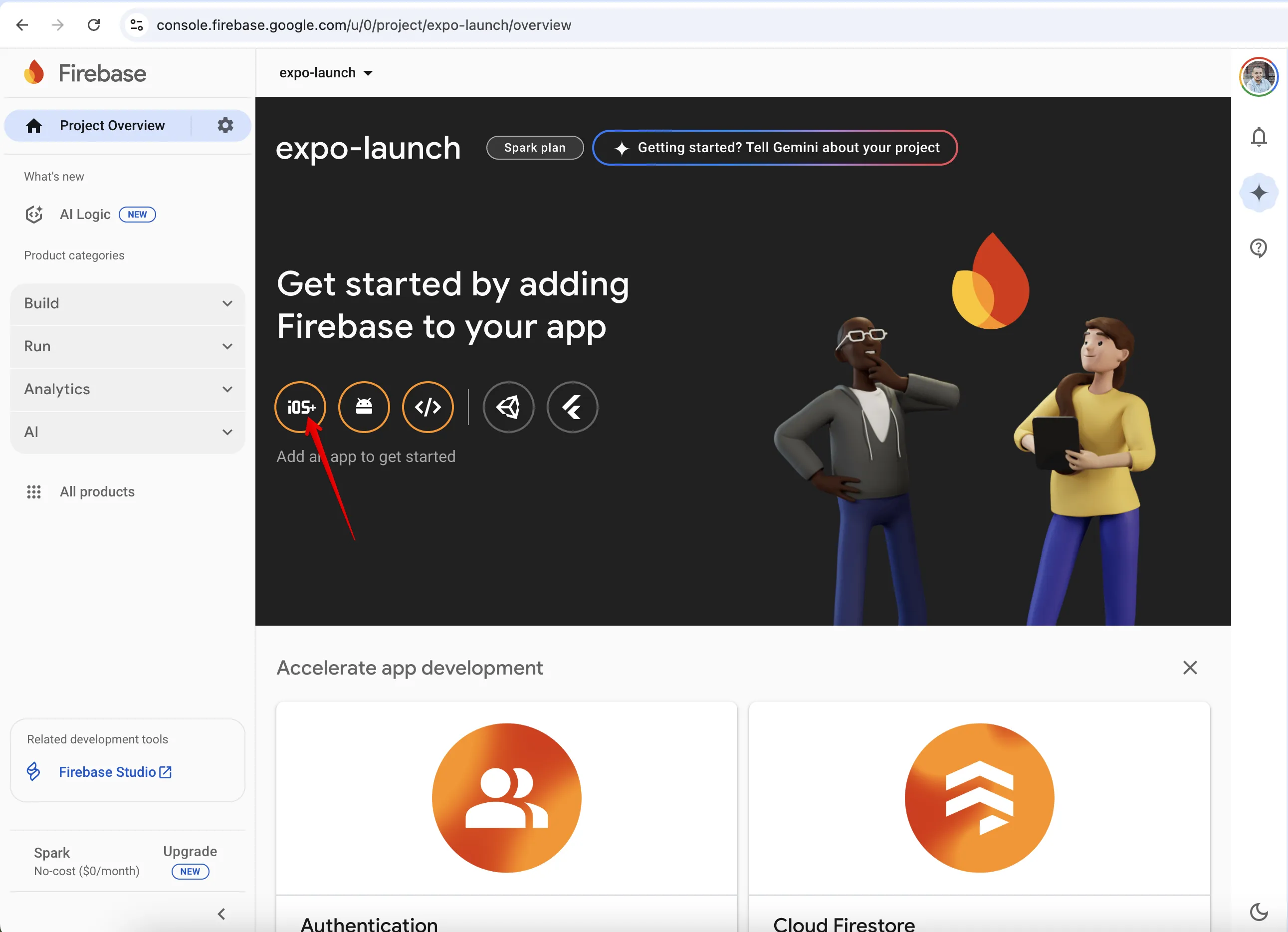Click the Firebase flame logo
This screenshot has width=1288, height=932.
[34, 72]
